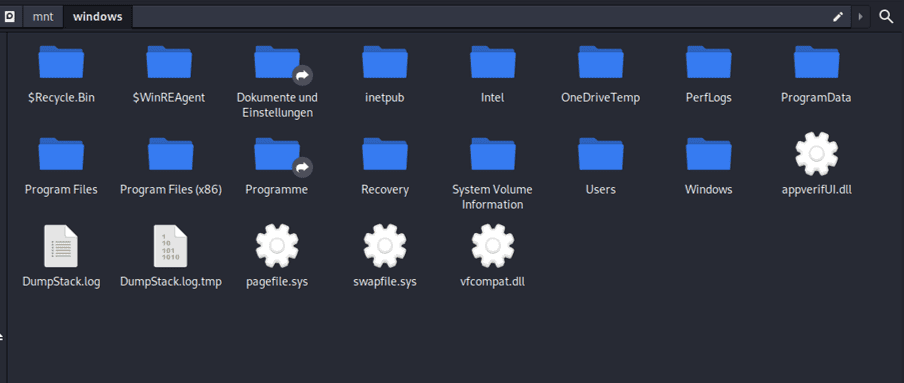Select the Program Files (x86) folder icon
The image size is (904, 383).
171,154
